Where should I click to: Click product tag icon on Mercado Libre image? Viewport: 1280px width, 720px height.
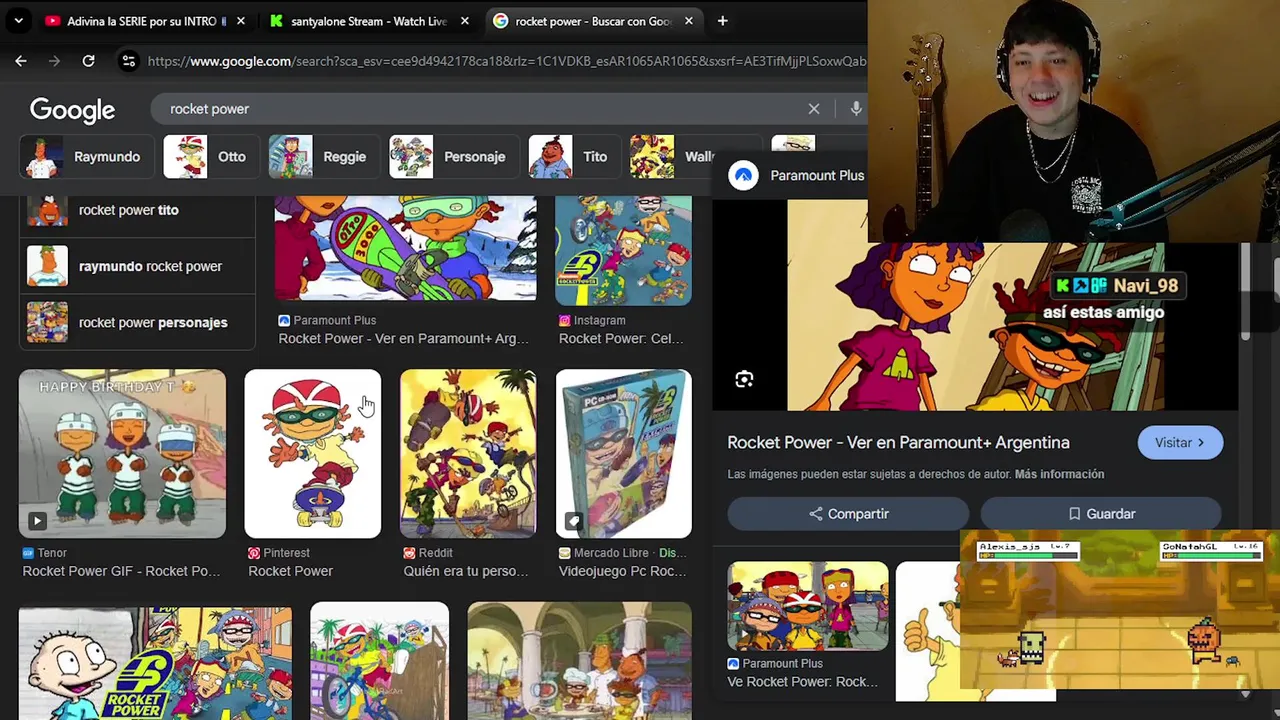tap(574, 521)
